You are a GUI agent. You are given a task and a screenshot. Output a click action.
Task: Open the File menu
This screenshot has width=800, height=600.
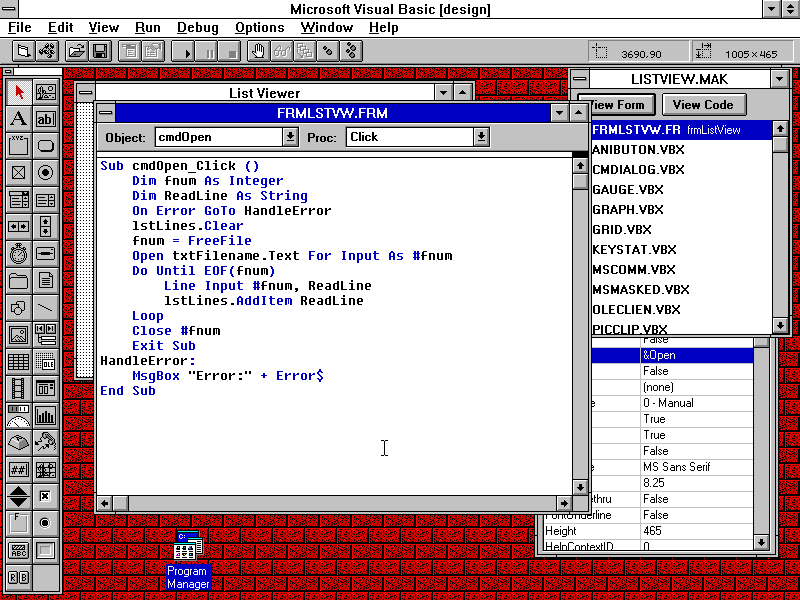pos(20,28)
